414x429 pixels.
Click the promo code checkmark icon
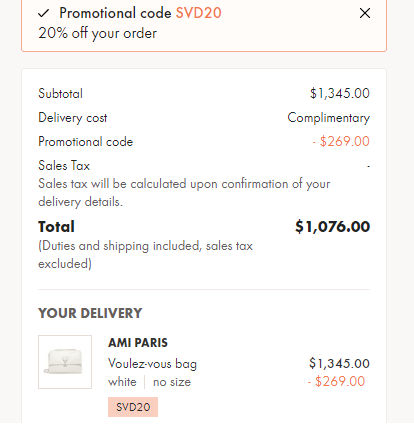[44, 13]
